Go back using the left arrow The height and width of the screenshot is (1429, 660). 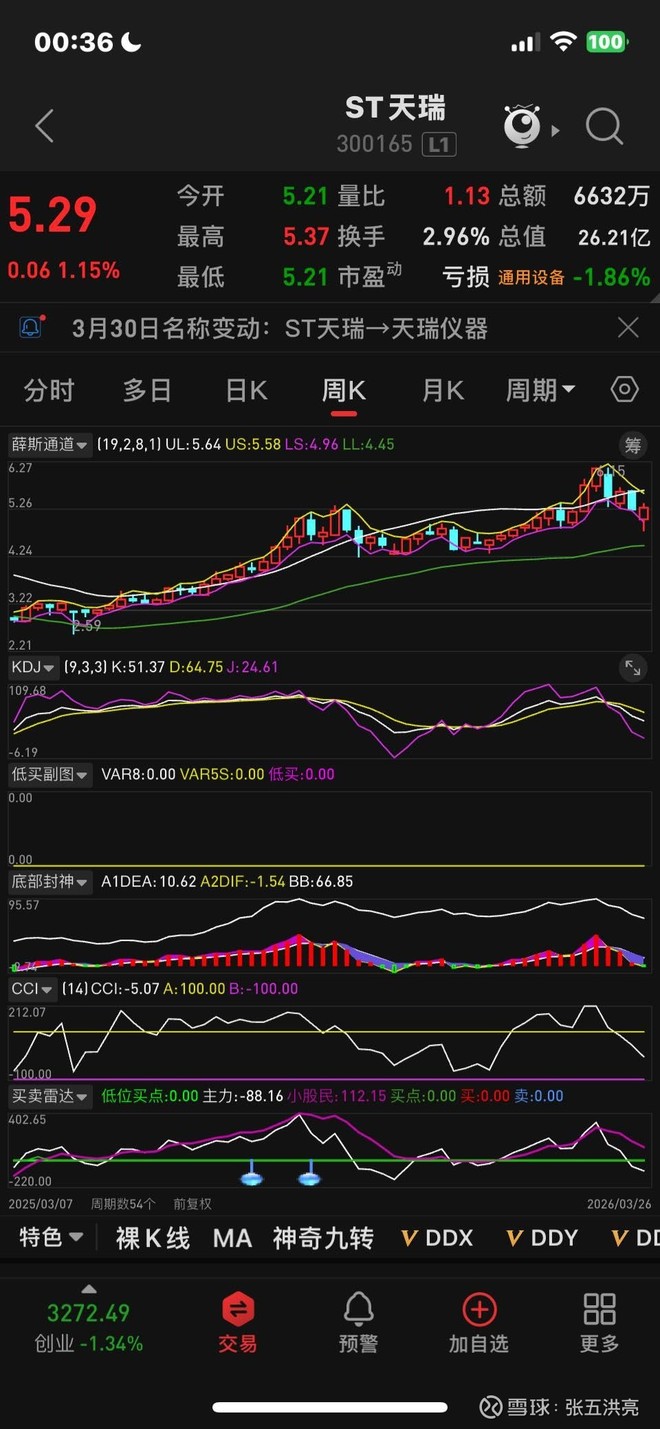(44, 127)
